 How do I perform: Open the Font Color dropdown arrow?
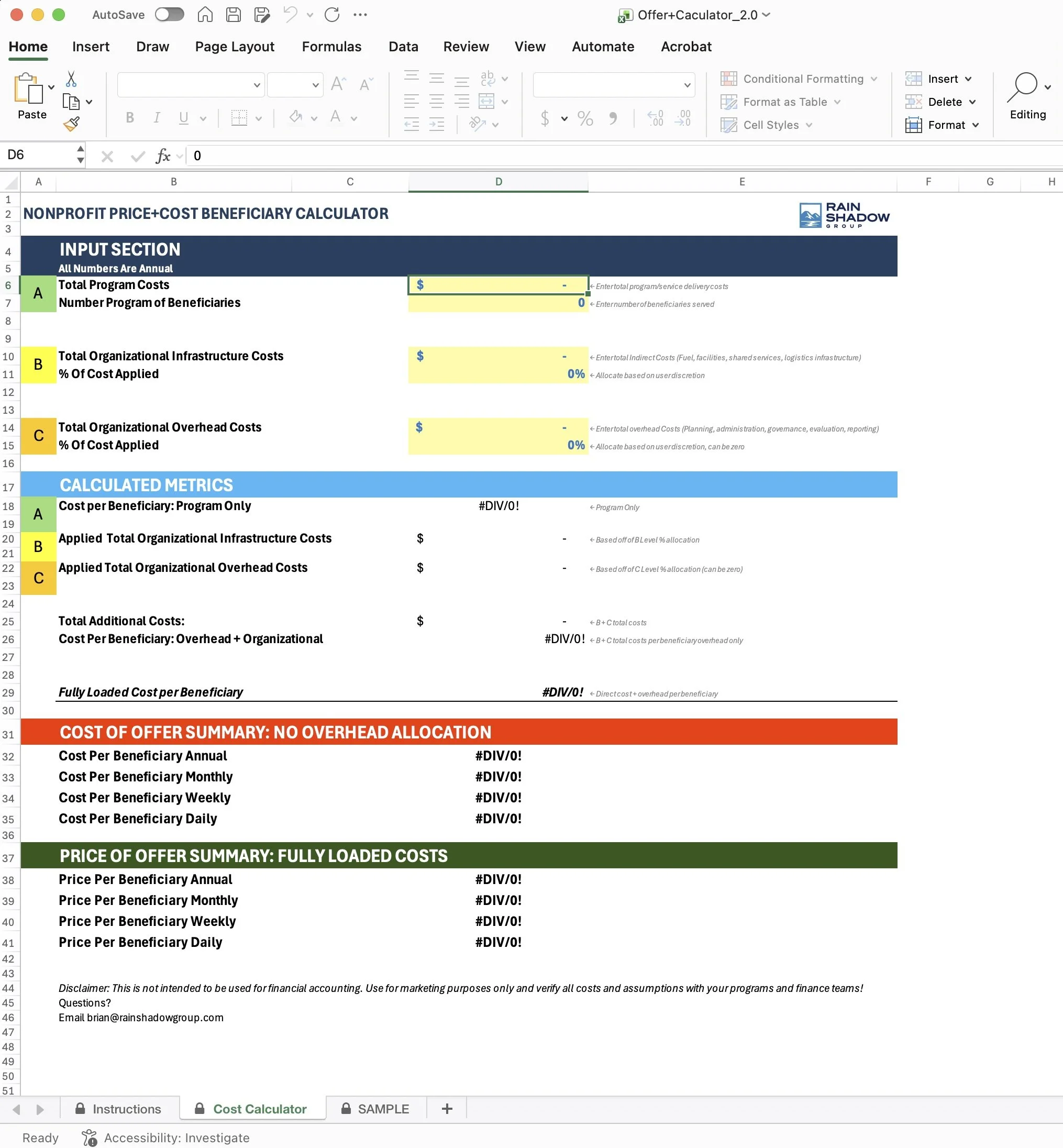tap(354, 118)
